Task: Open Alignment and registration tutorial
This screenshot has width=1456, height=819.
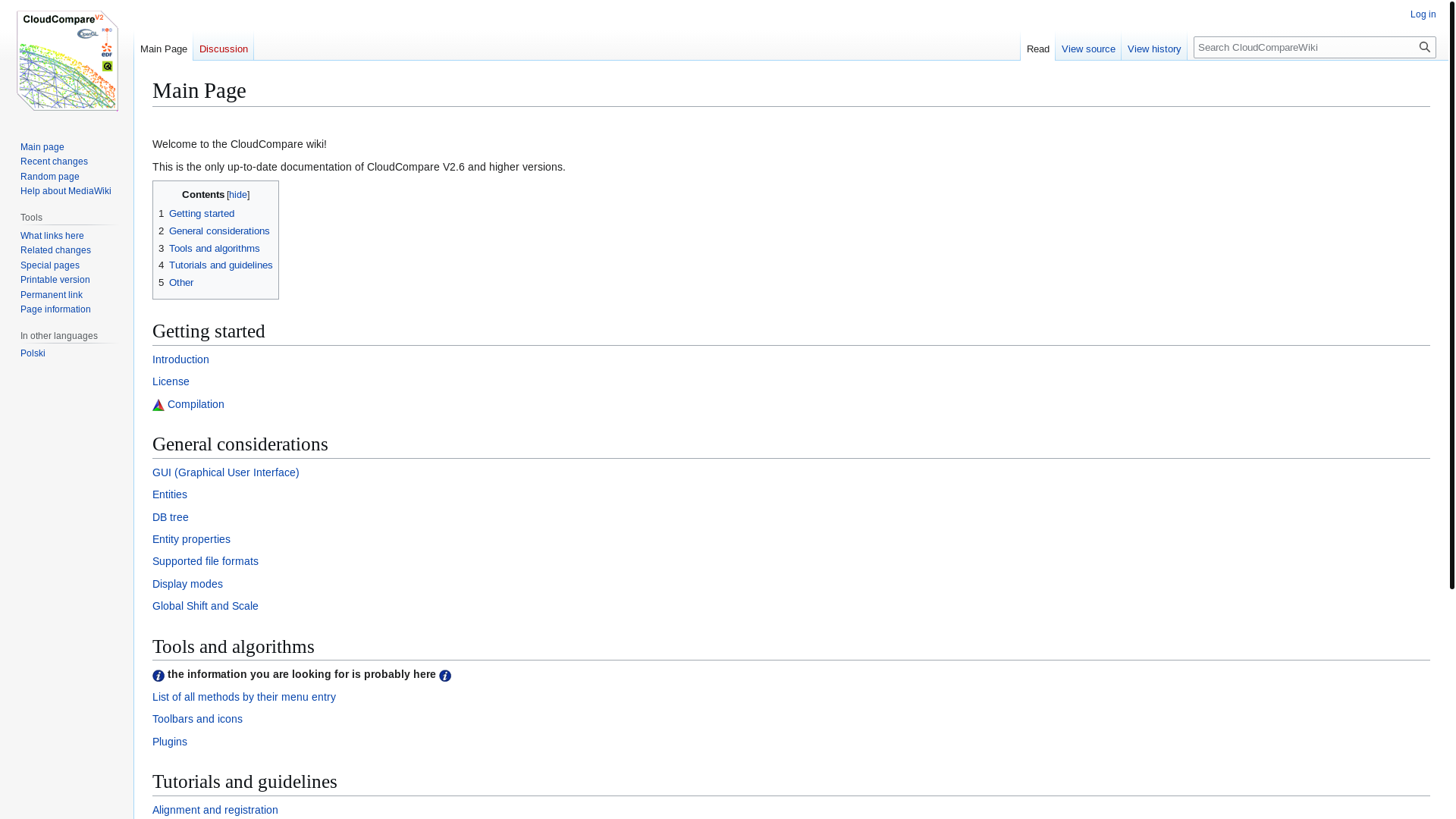Action: (215, 810)
